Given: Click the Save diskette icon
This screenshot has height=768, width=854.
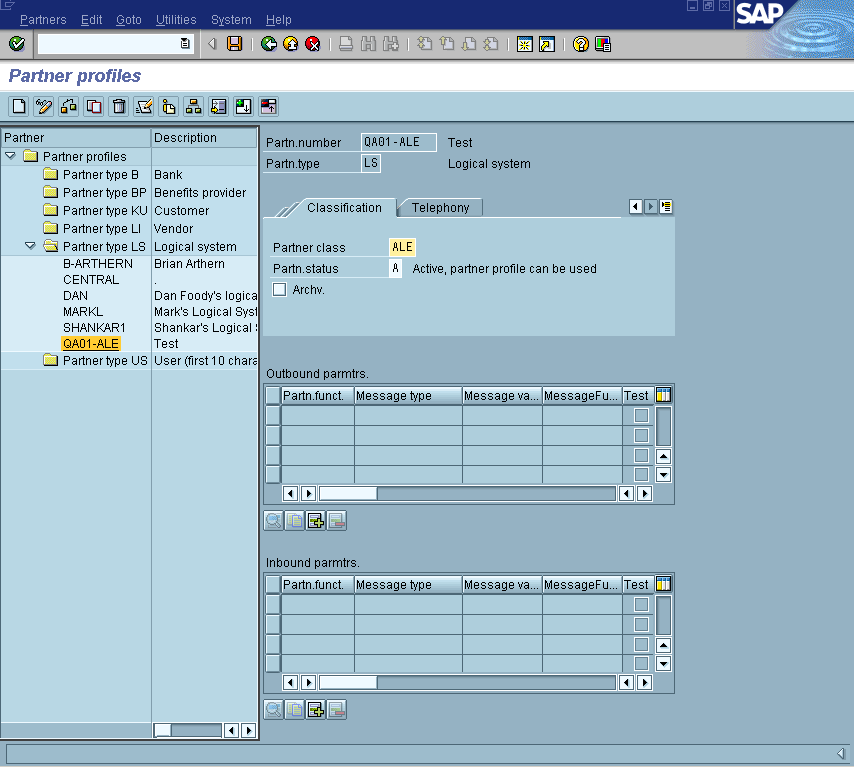Looking at the screenshot, I should click(235, 44).
